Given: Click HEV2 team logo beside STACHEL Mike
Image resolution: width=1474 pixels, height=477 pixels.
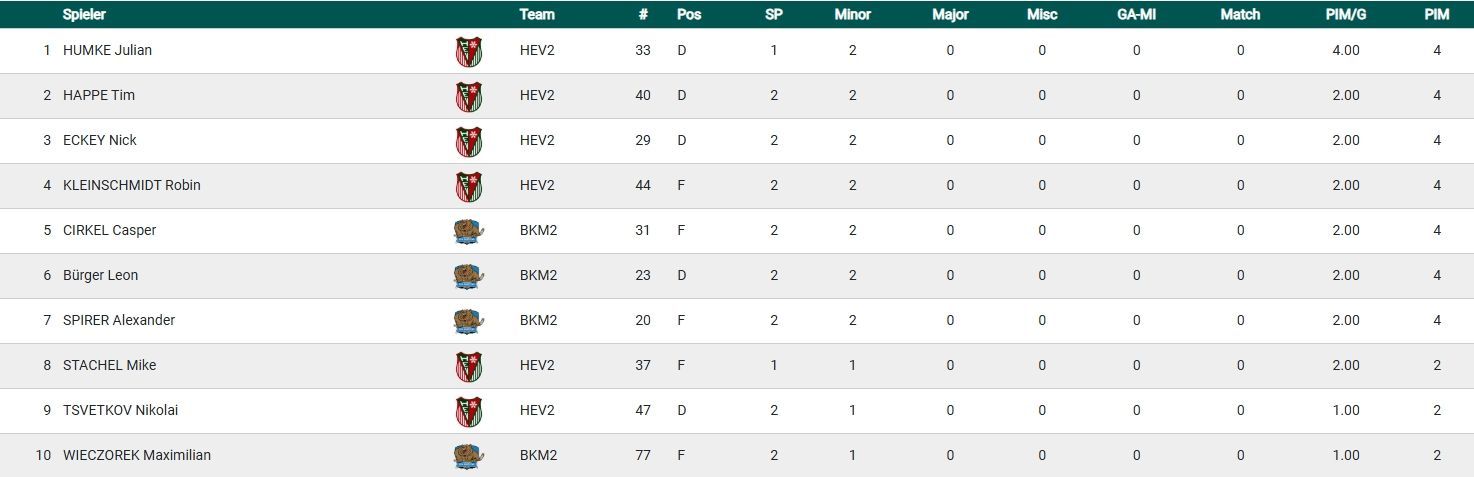Looking at the screenshot, I should tap(468, 366).
